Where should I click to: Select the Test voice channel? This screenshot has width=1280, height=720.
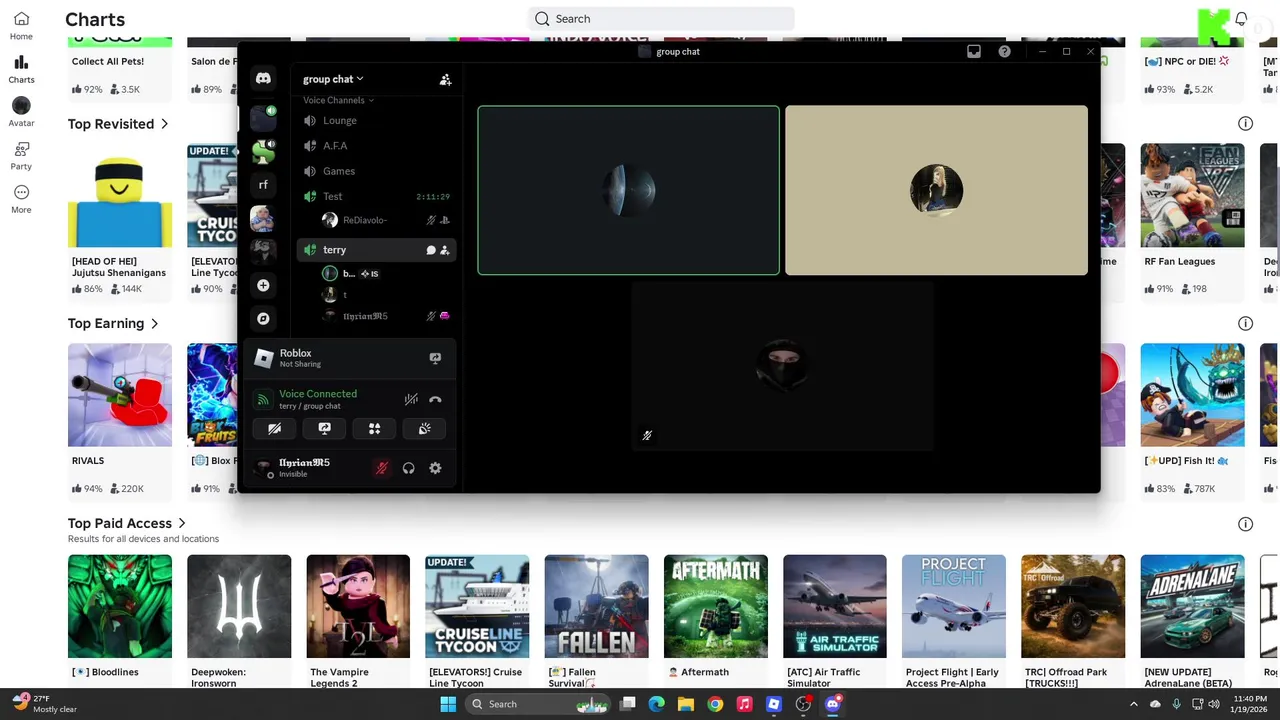click(x=376, y=197)
